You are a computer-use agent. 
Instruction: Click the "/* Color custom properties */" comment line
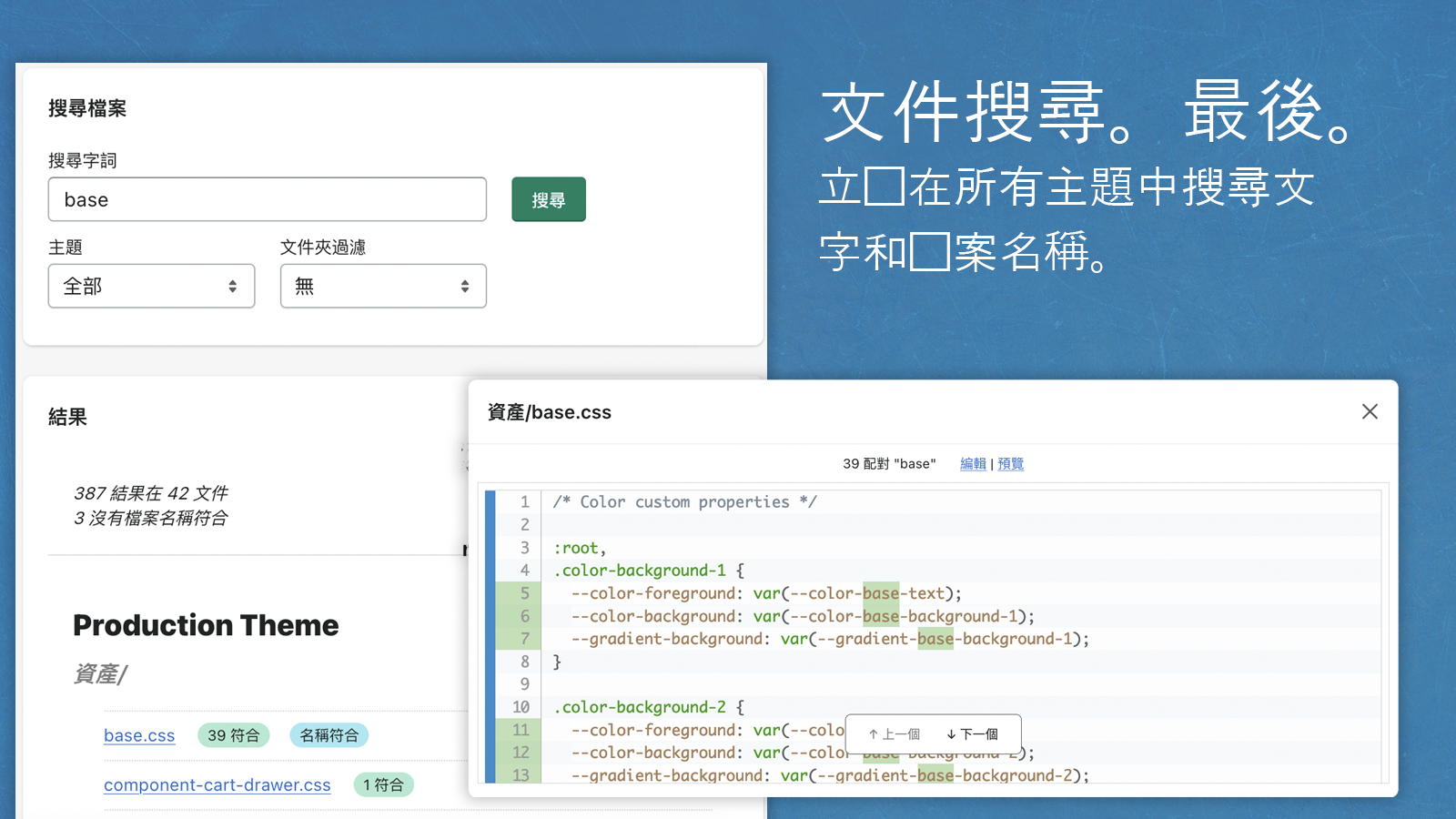[x=685, y=502]
